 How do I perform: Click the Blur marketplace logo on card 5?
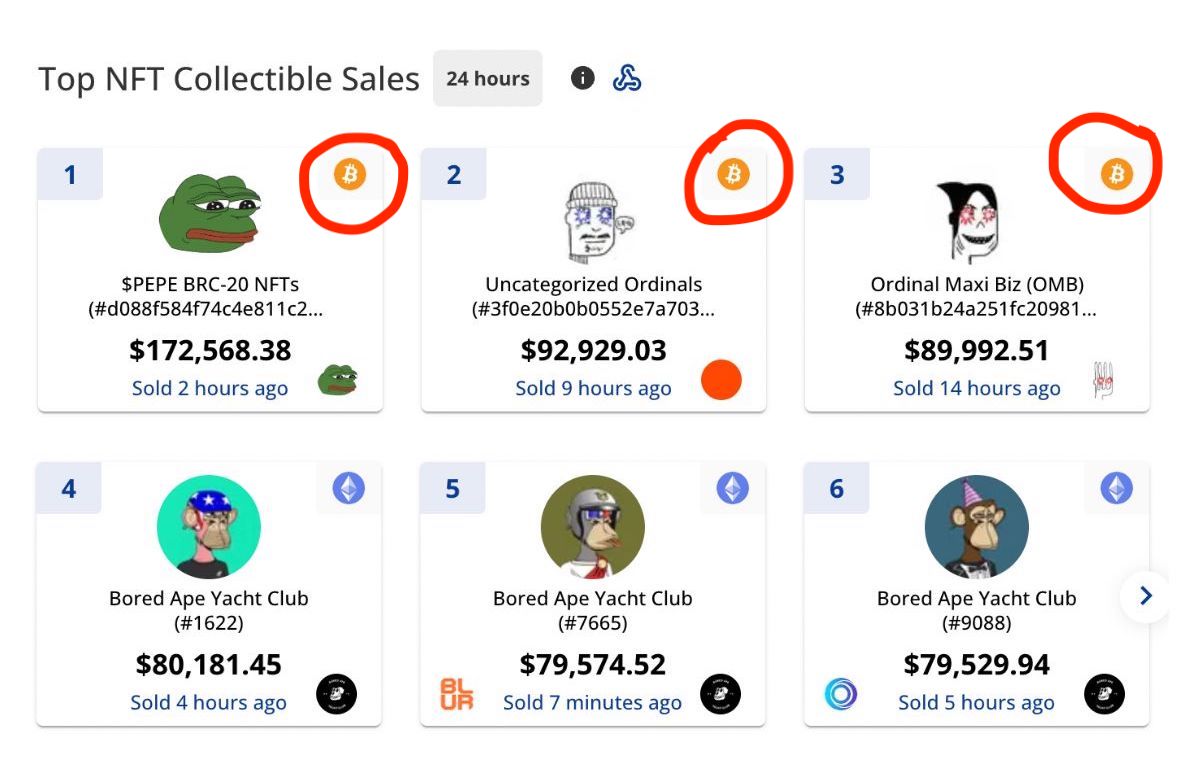(456, 694)
